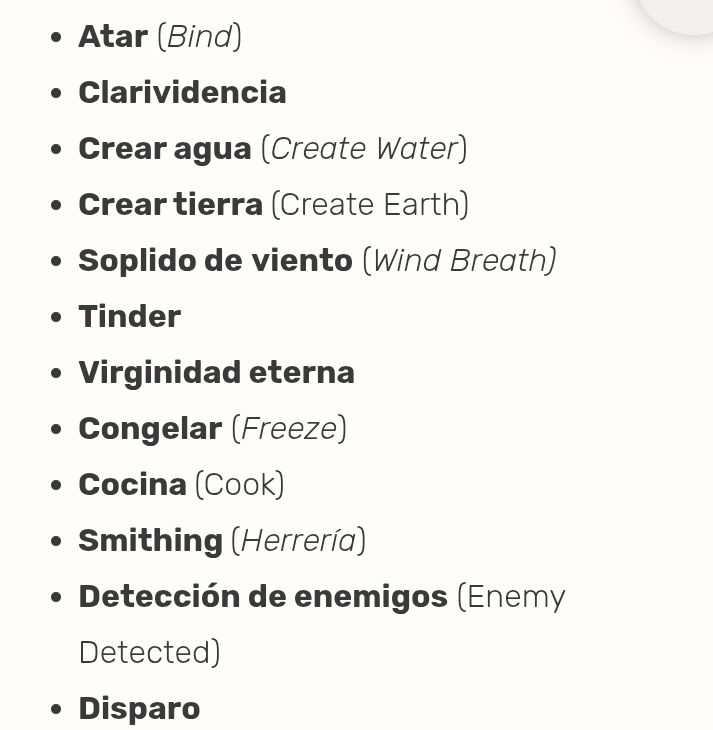This screenshot has width=713, height=730.
Task: Click the italic Wind Breath text
Action: tap(464, 261)
